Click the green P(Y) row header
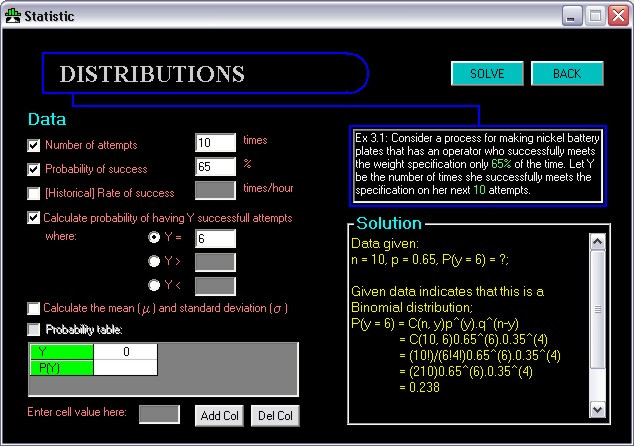 click(x=62, y=368)
